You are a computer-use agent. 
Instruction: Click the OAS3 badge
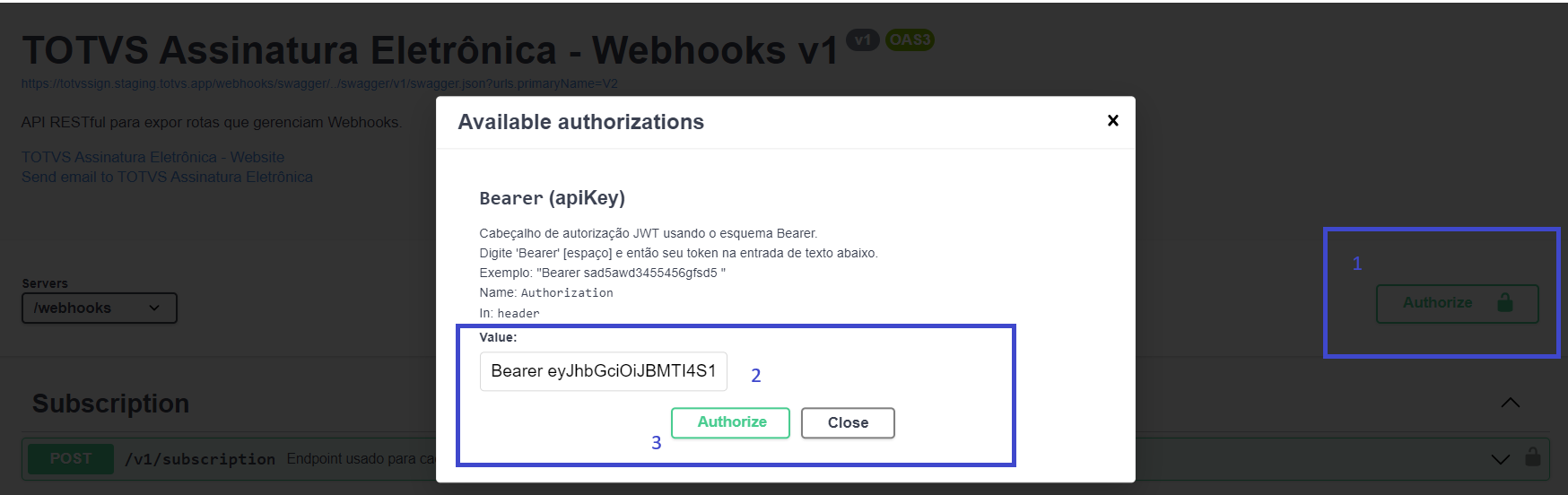click(x=910, y=39)
